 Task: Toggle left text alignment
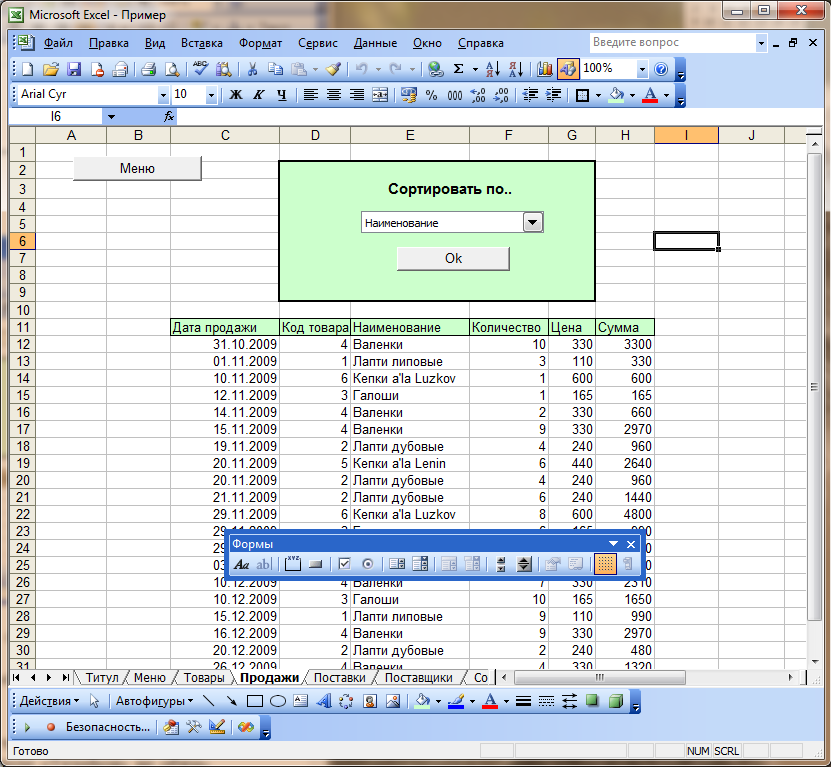click(311, 95)
